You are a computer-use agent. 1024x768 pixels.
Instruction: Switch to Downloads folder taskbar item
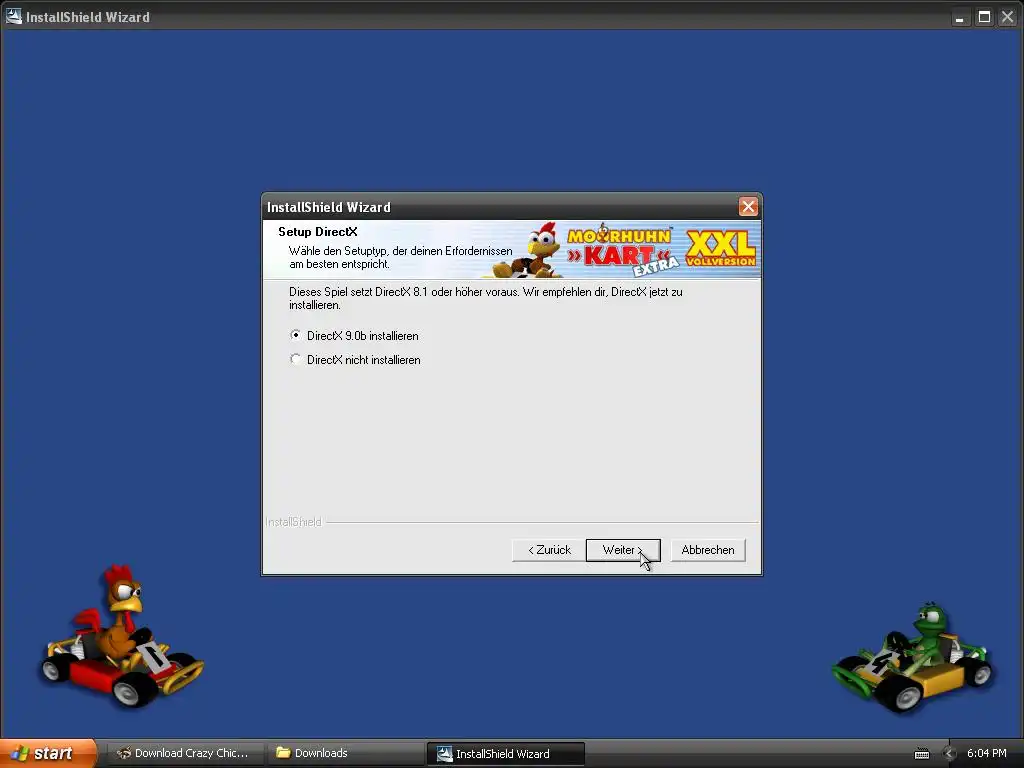pyautogui.click(x=345, y=753)
